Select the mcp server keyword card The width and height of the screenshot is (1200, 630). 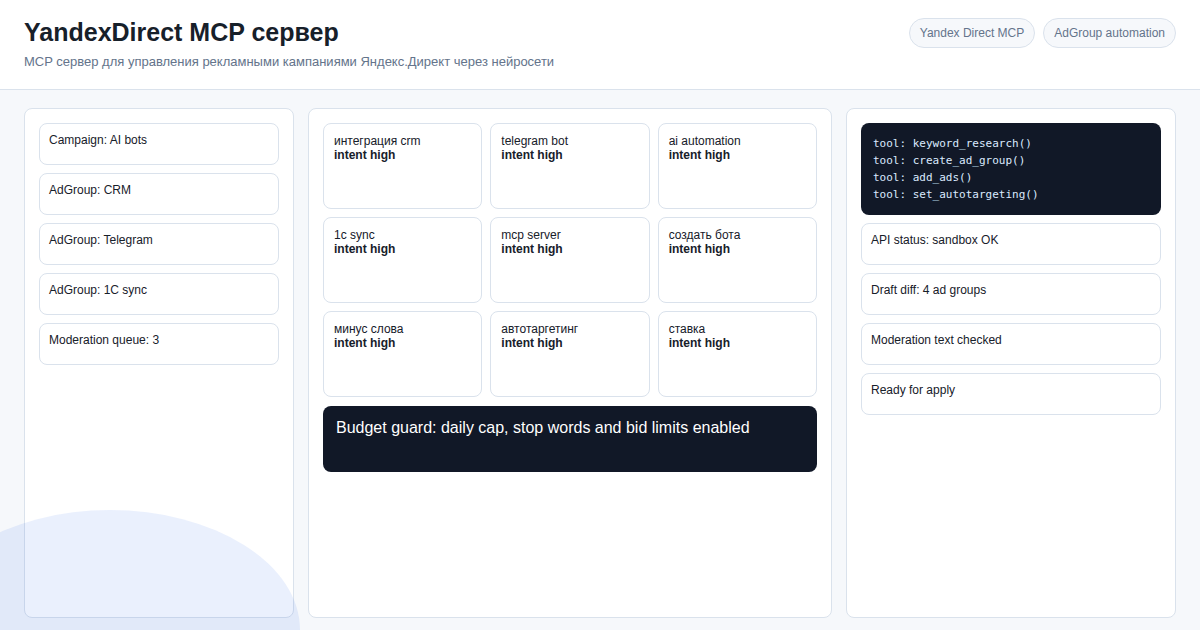click(570, 260)
